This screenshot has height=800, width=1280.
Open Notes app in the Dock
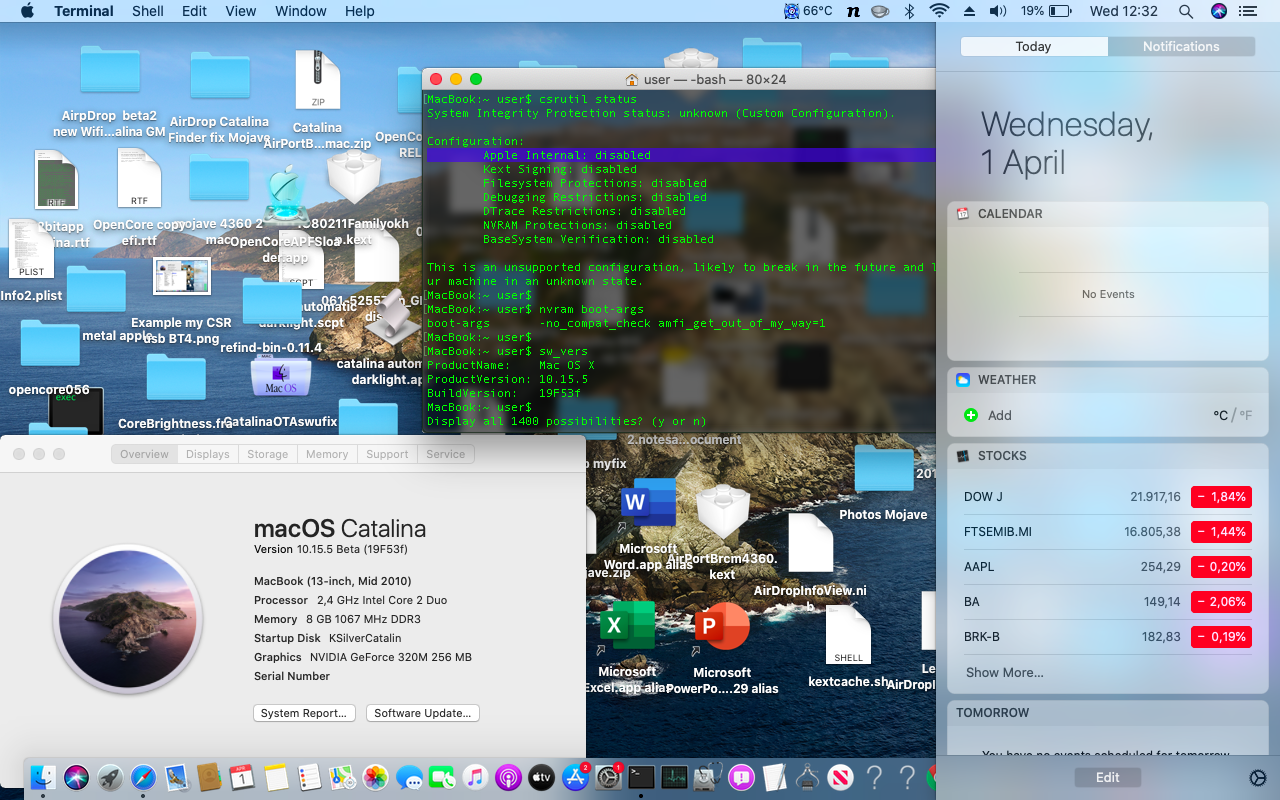[x=276, y=777]
